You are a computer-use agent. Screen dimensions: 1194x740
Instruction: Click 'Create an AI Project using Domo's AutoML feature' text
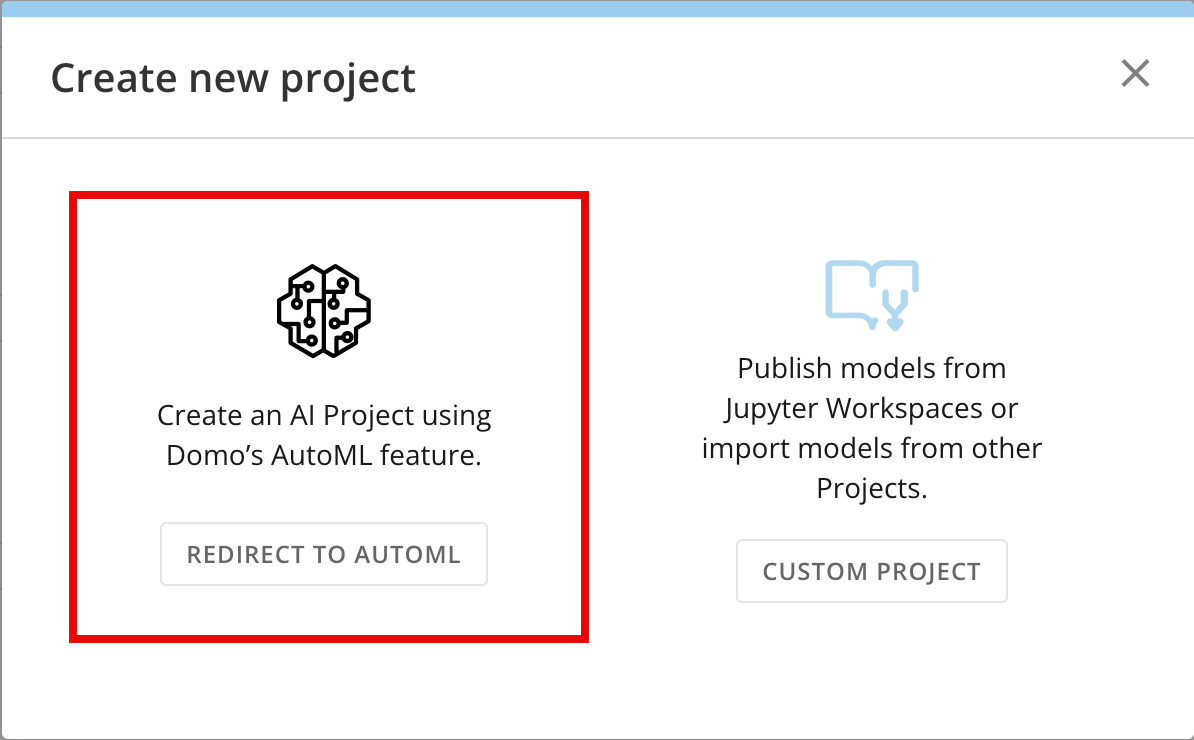pyautogui.click(x=324, y=435)
